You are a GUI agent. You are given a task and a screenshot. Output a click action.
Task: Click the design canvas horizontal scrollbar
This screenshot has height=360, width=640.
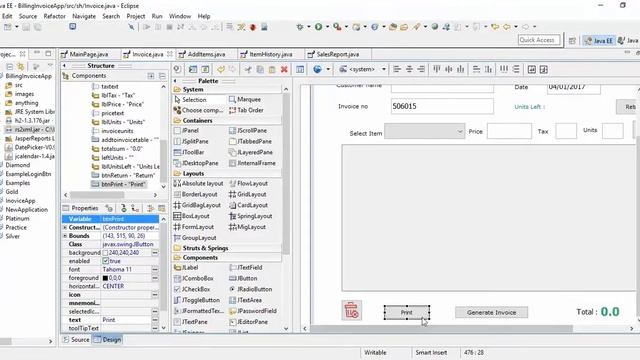[x=442, y=329]
